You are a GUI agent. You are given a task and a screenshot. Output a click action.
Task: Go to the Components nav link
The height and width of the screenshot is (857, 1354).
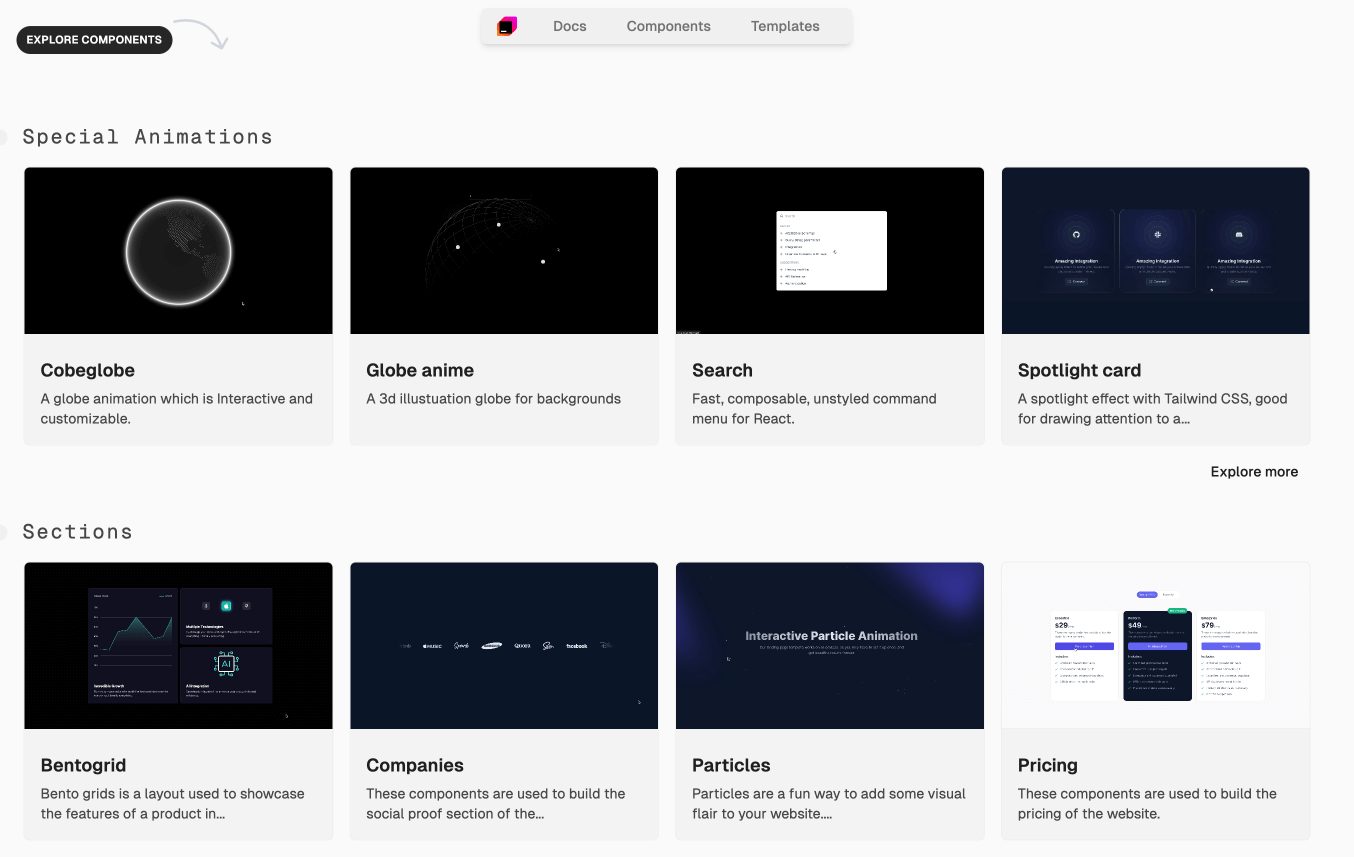point(668,27)
